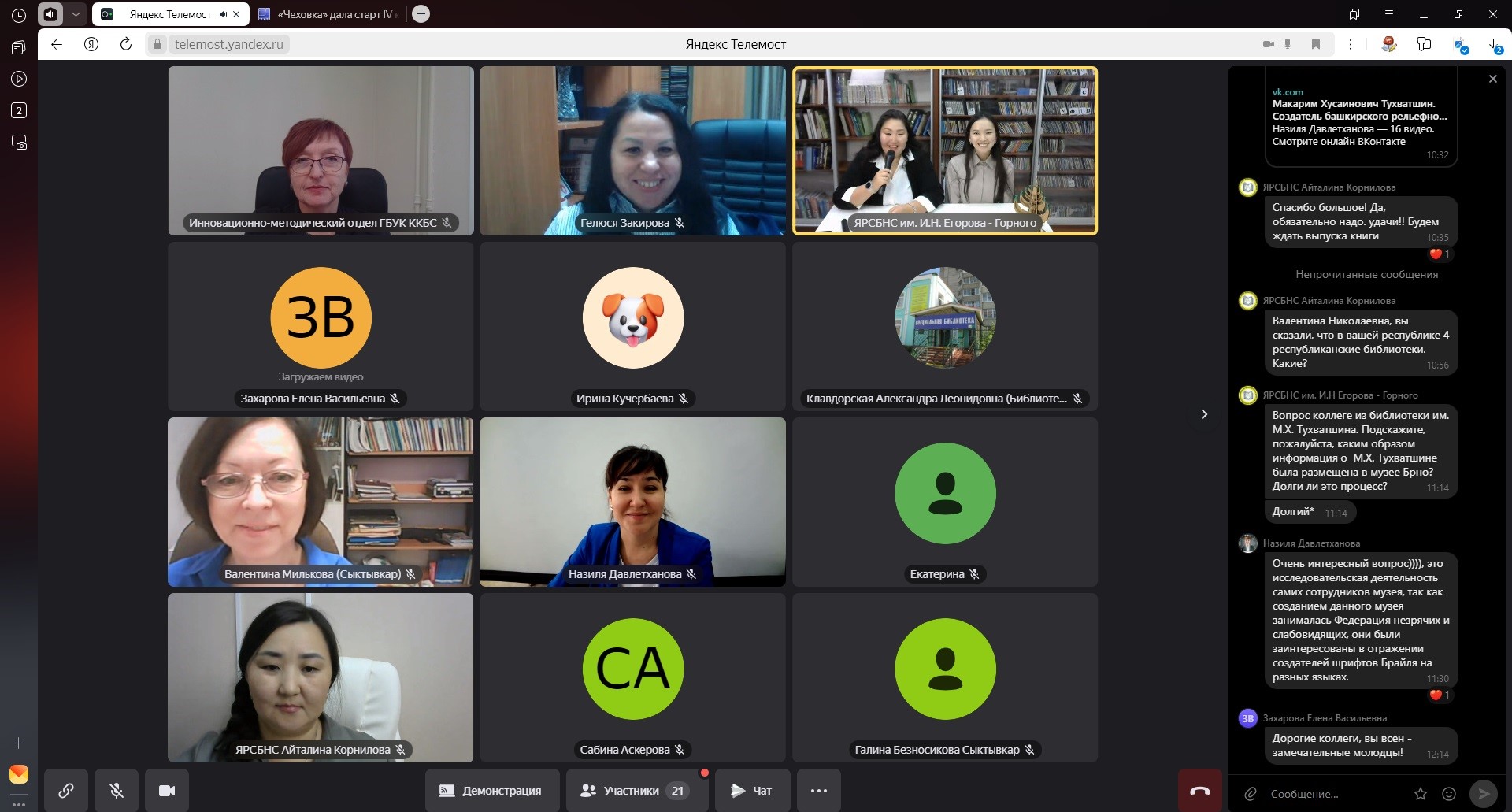This screenshot has width=1512, height=812.
Task: Open browser history clock icon in sidebar
Action: click(19, 16)
